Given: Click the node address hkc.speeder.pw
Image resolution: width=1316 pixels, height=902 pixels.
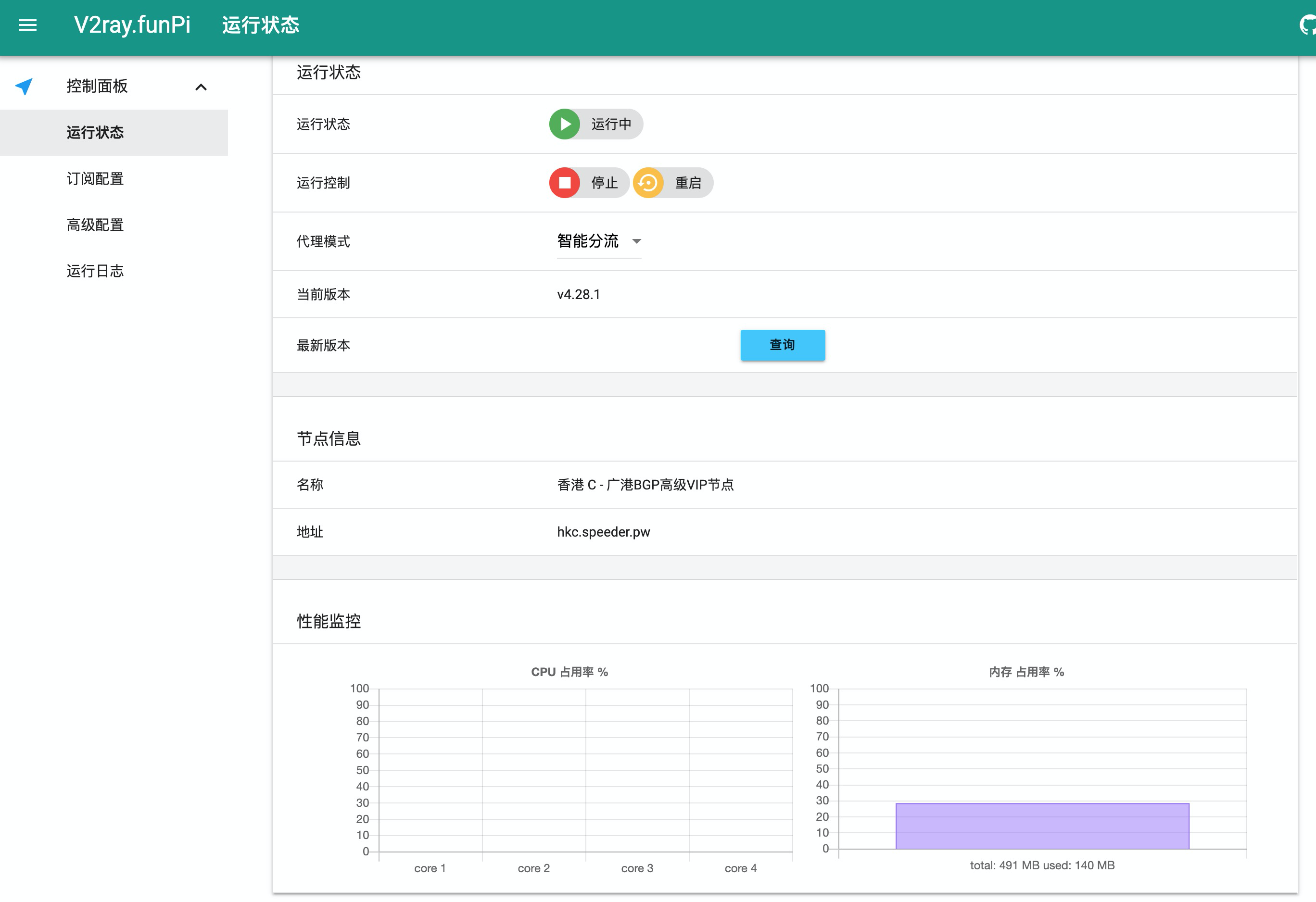Looking at the screenshot, I should 604,532.
